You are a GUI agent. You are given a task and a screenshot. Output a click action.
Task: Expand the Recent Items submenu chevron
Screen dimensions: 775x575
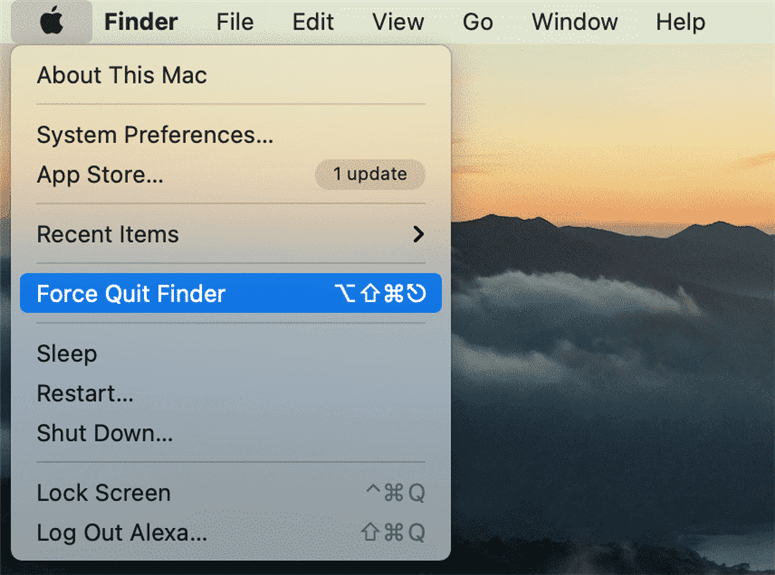pos(418,234)
